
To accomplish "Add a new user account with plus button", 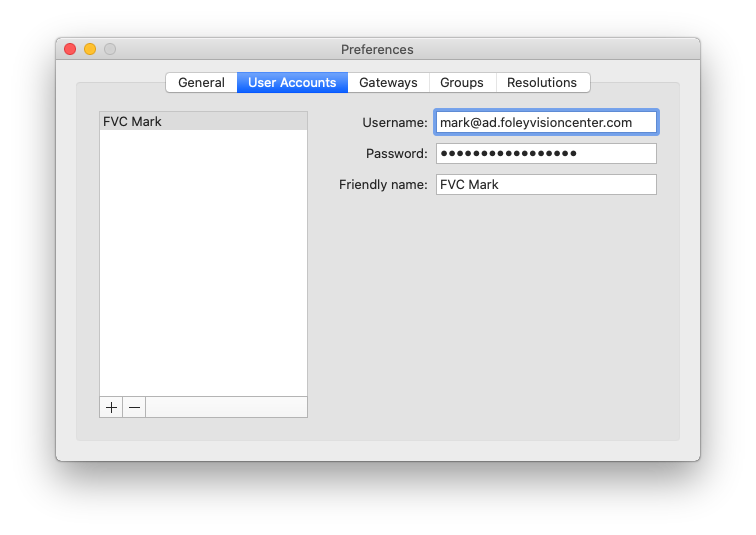I will (111, 407).
